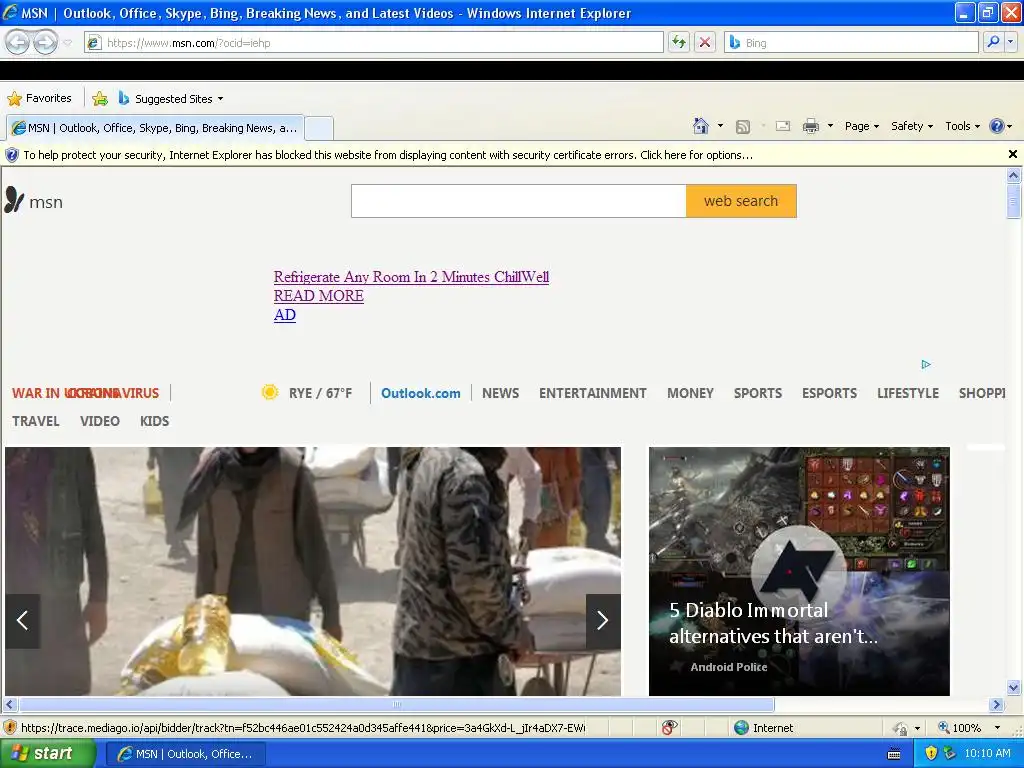Click the MSN taskbar window button
Viewport: 1024px width, 768px height.
185,754
